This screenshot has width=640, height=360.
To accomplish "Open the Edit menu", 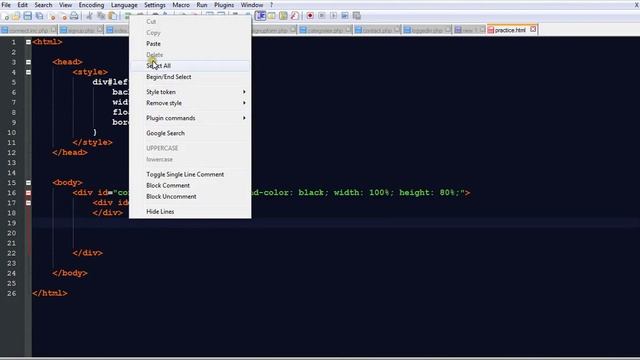I will coord(22,5).
